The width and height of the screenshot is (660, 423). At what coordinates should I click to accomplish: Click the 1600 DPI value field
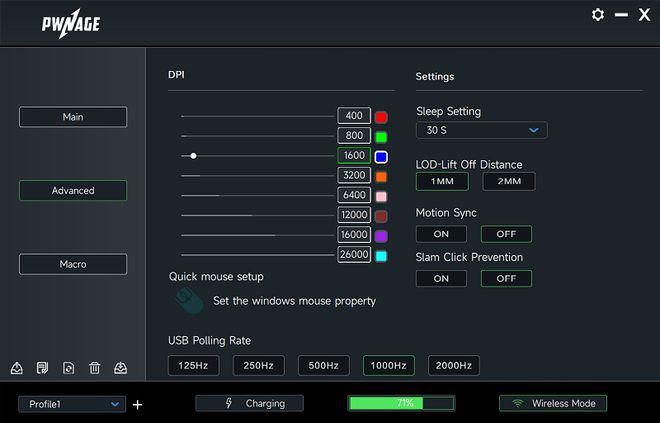pyautogui.click(x=354, y=155)
